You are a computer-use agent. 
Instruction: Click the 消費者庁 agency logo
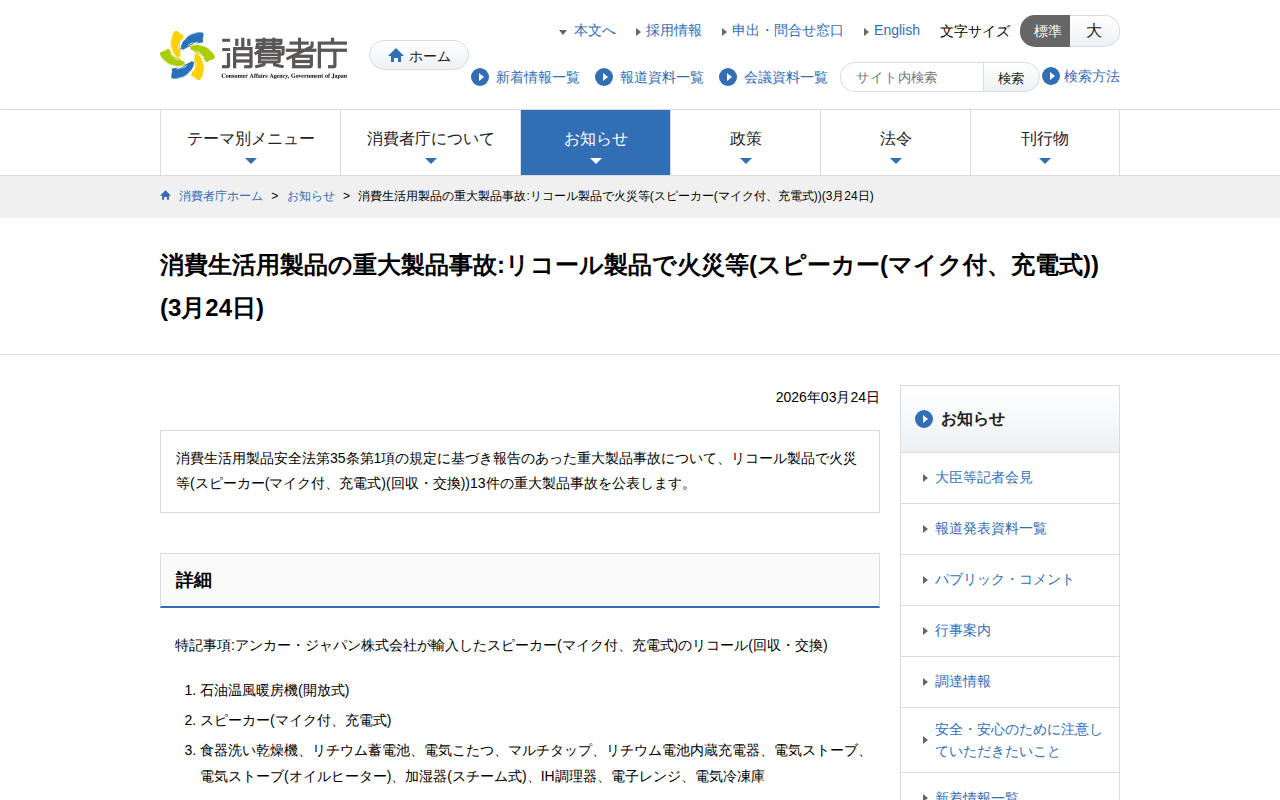click(x=252, y=54)
